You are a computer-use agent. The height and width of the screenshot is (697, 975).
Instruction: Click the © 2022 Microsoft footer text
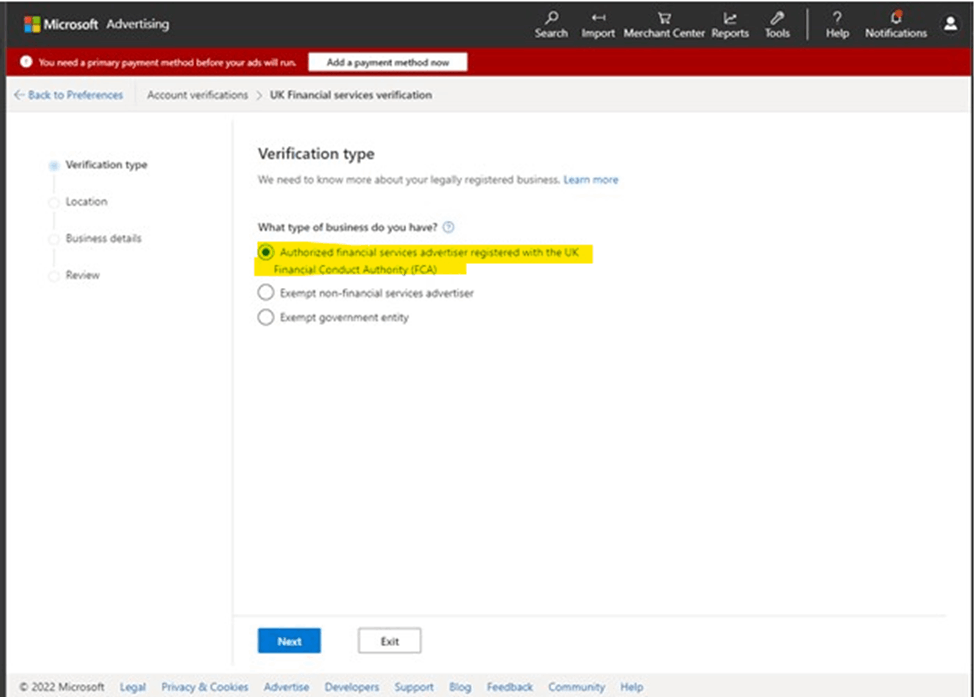point(62,687)
